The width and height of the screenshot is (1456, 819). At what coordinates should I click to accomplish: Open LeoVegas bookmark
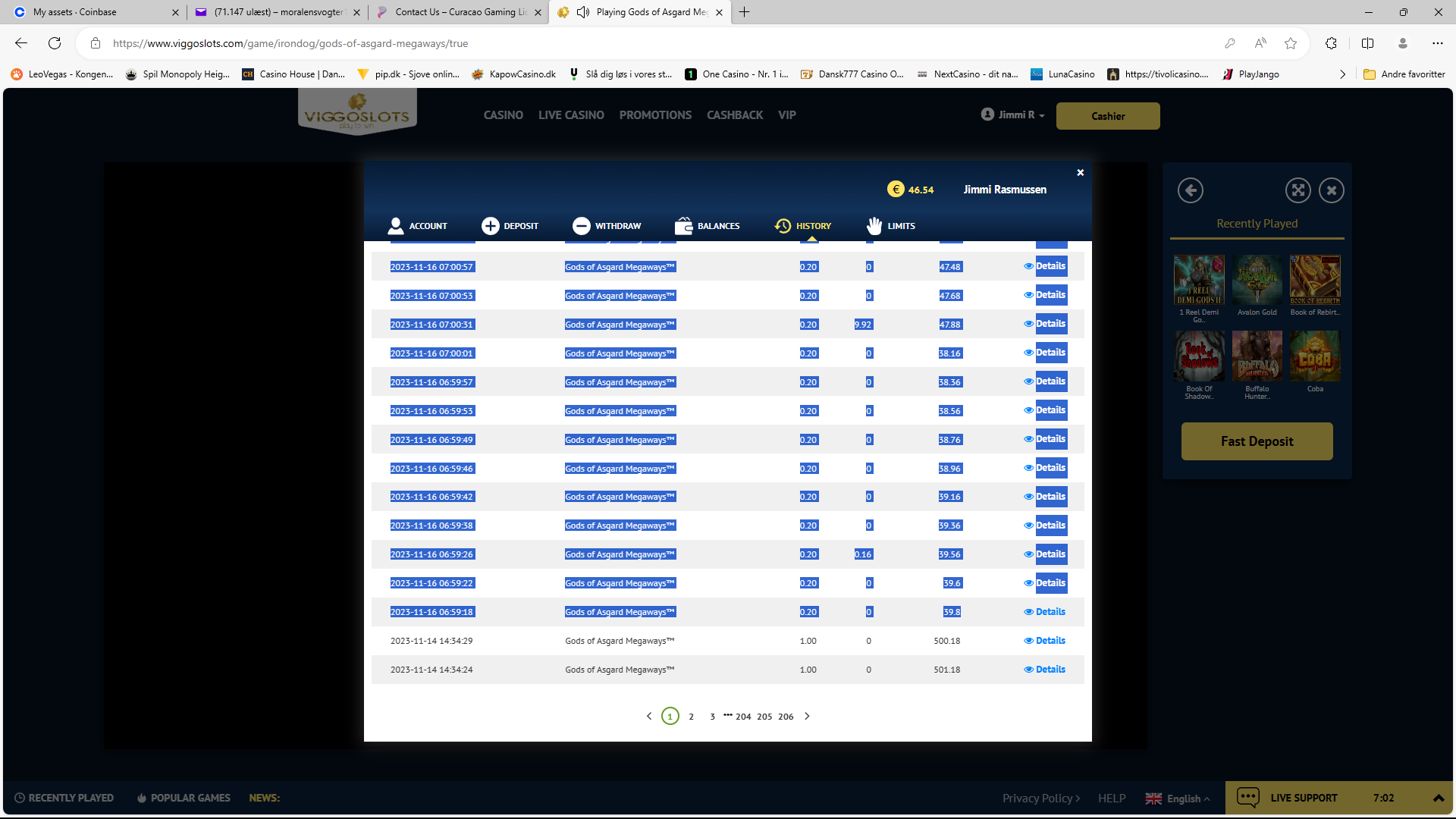click(x=62, y=74)
